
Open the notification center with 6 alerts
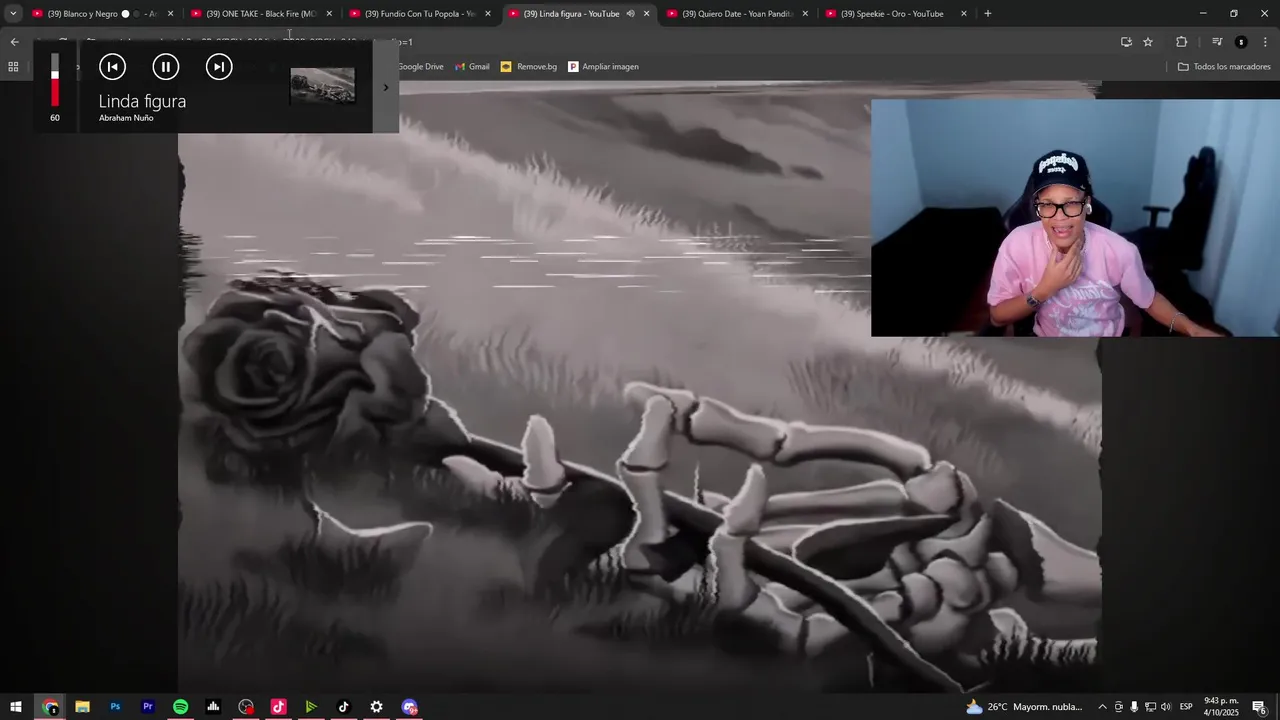(x=1260, y=707)
